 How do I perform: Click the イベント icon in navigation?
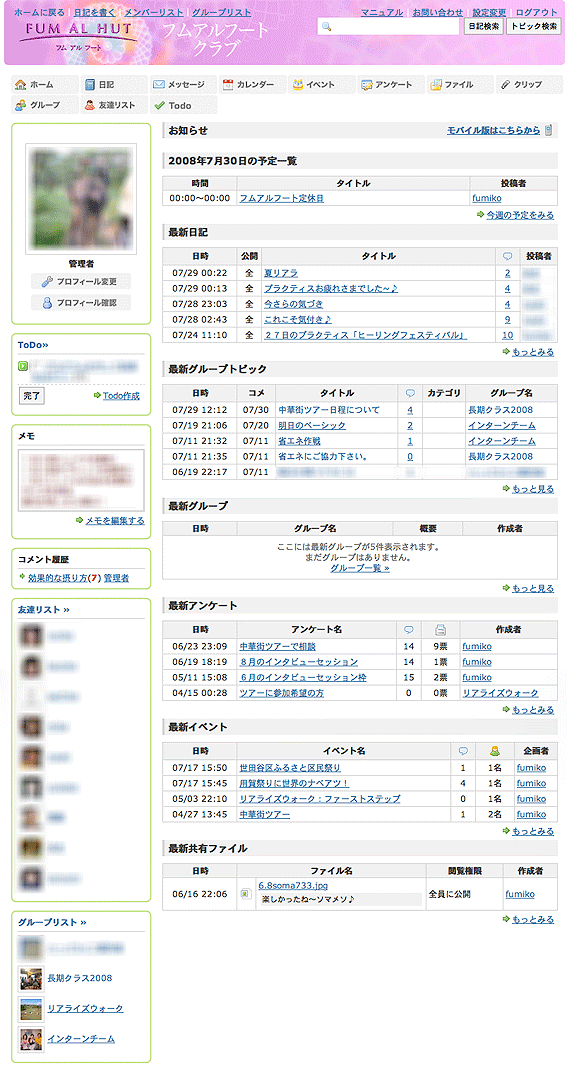click(298, 84)
